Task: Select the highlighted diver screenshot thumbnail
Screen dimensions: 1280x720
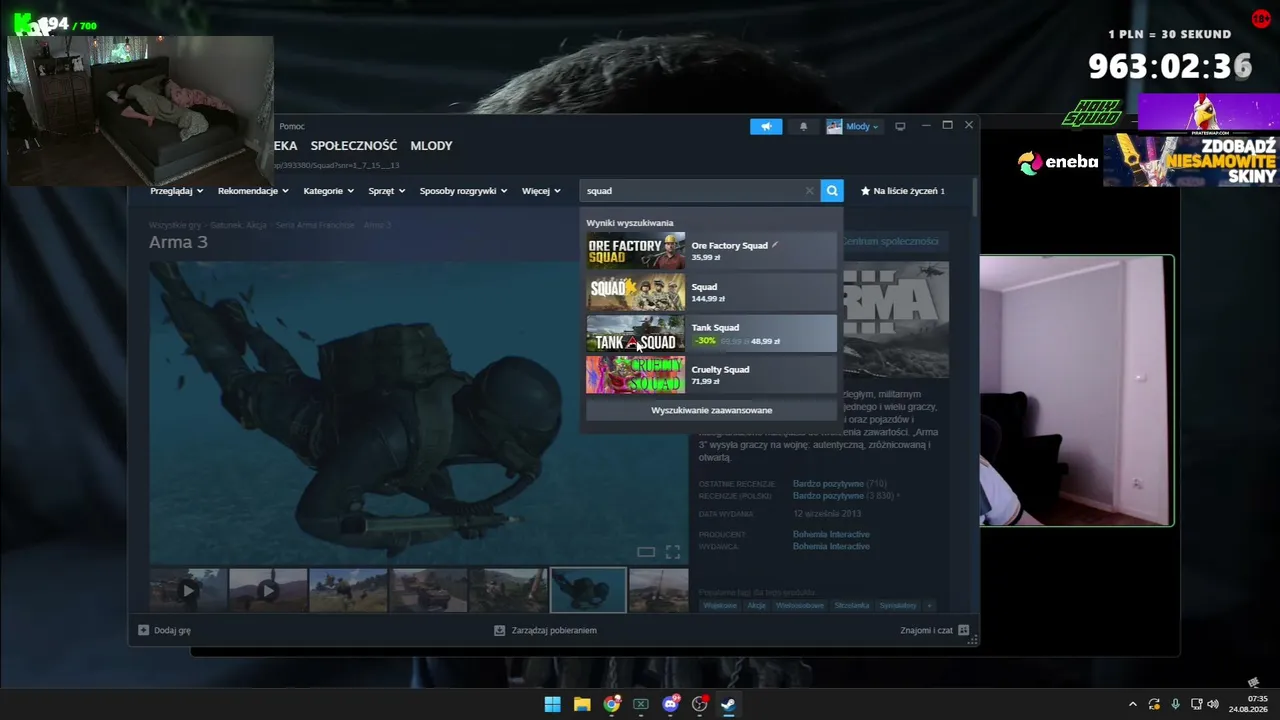Action: 588,590
